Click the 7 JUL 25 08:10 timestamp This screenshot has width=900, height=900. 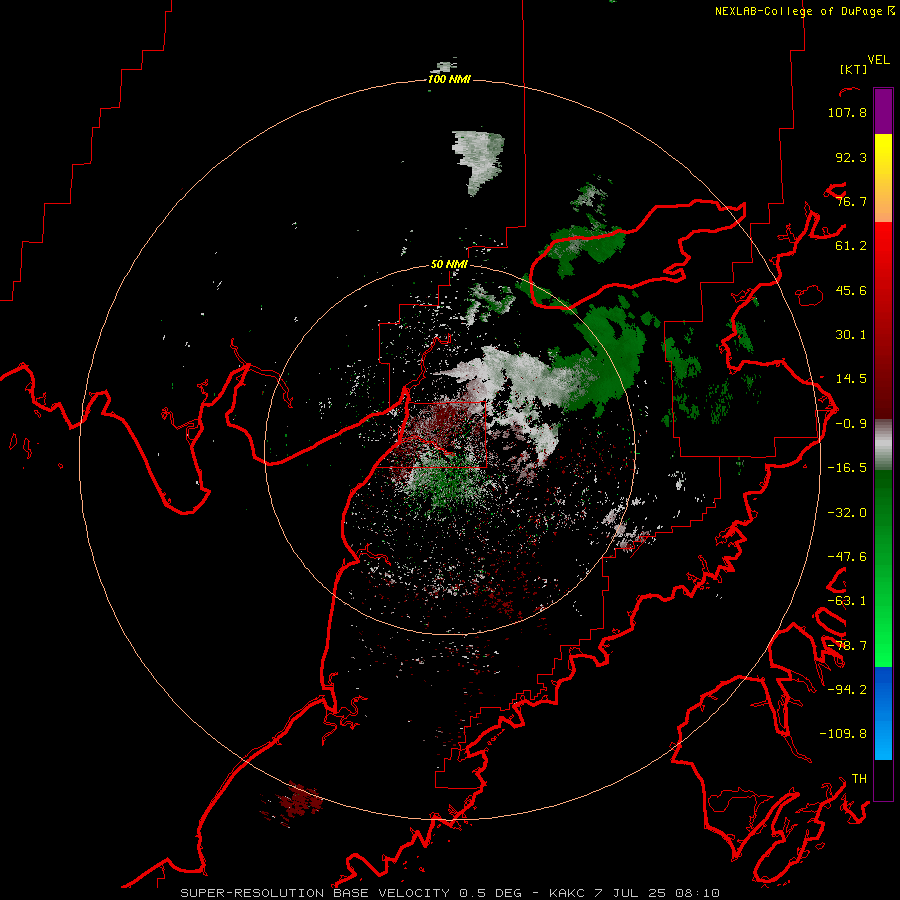[658, 893]
